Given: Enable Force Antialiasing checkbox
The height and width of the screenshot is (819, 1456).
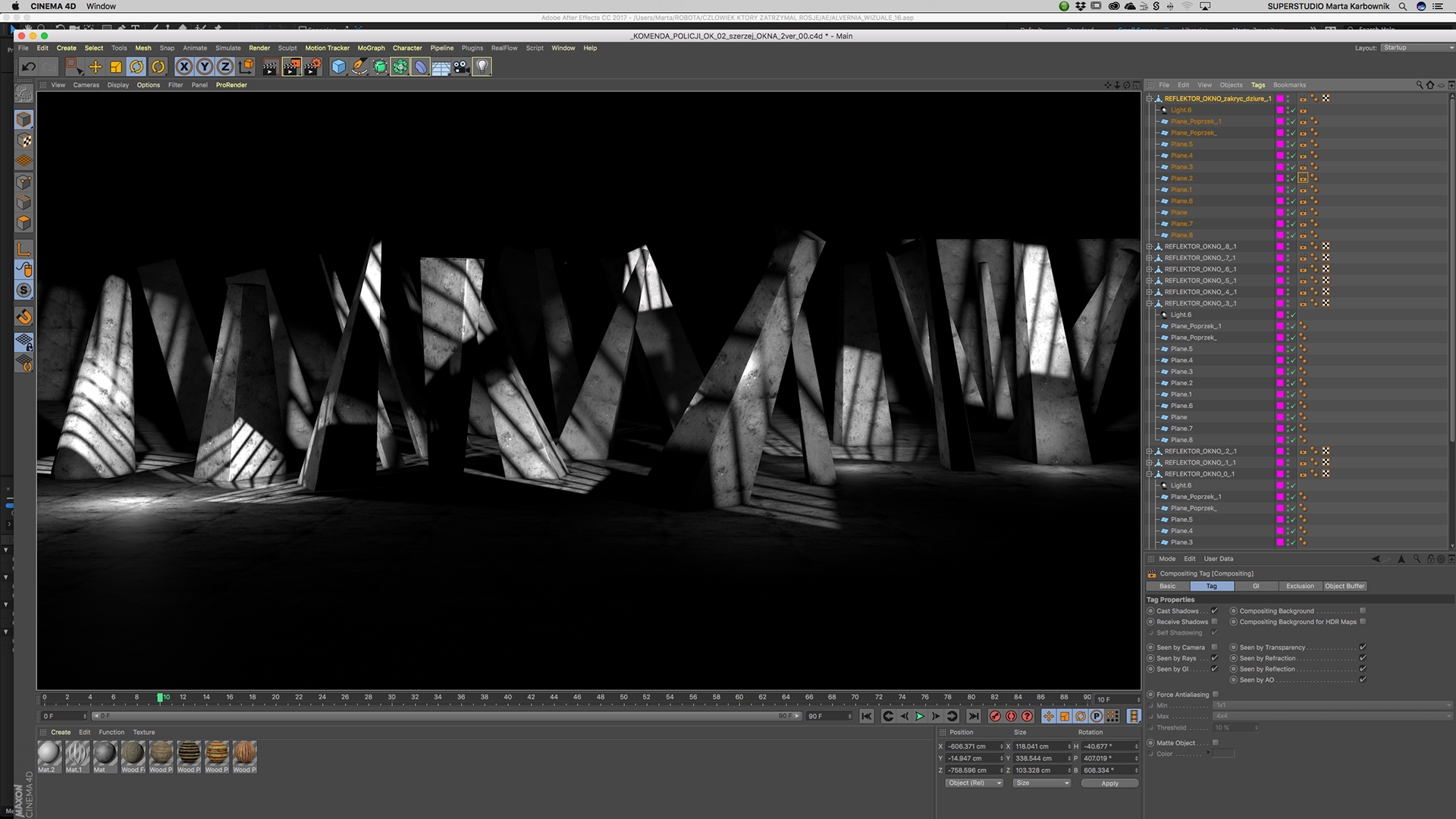Looking at the screenshot, I should 1216,694.
